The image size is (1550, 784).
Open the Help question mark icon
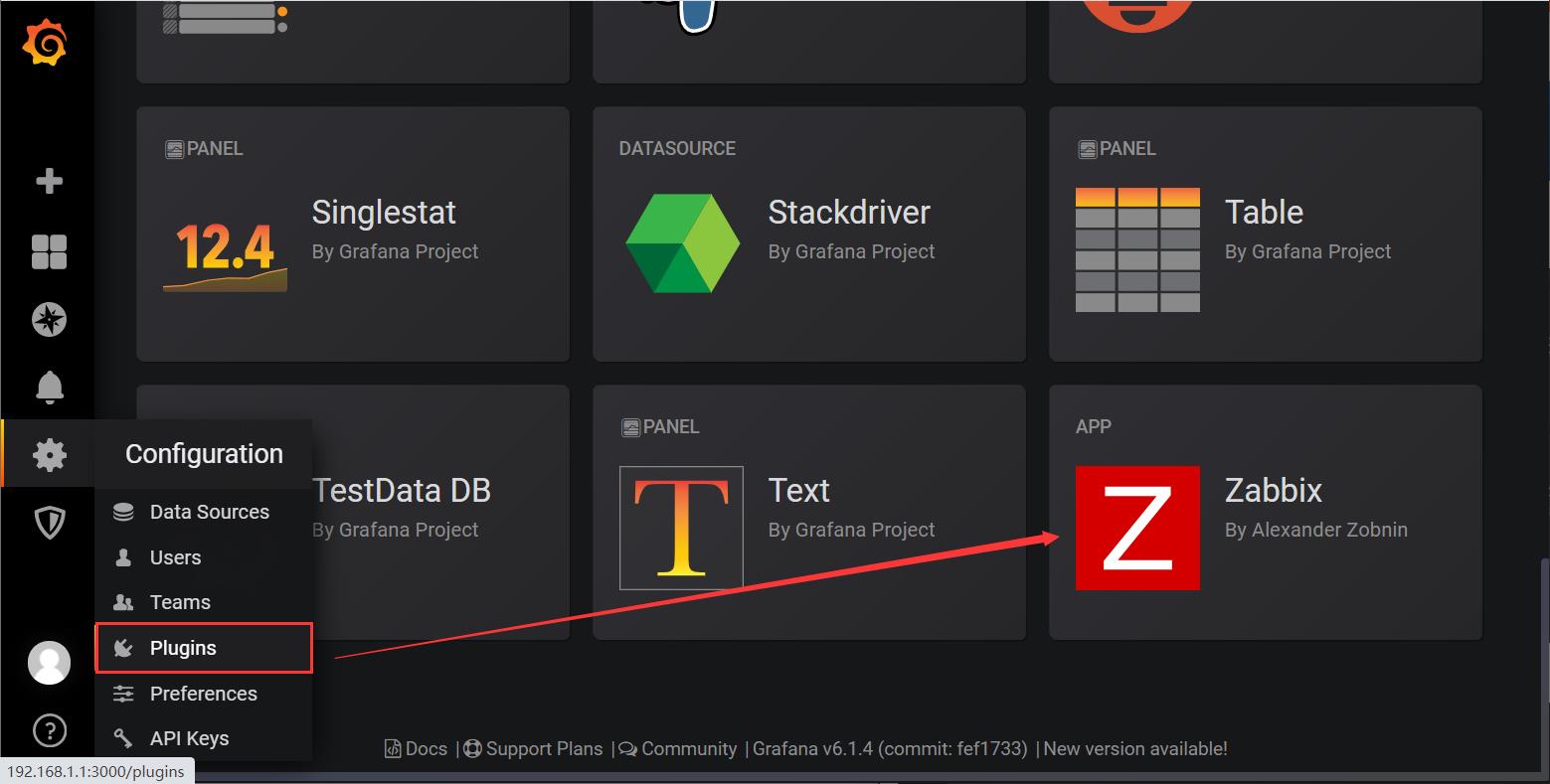(49, 731)
